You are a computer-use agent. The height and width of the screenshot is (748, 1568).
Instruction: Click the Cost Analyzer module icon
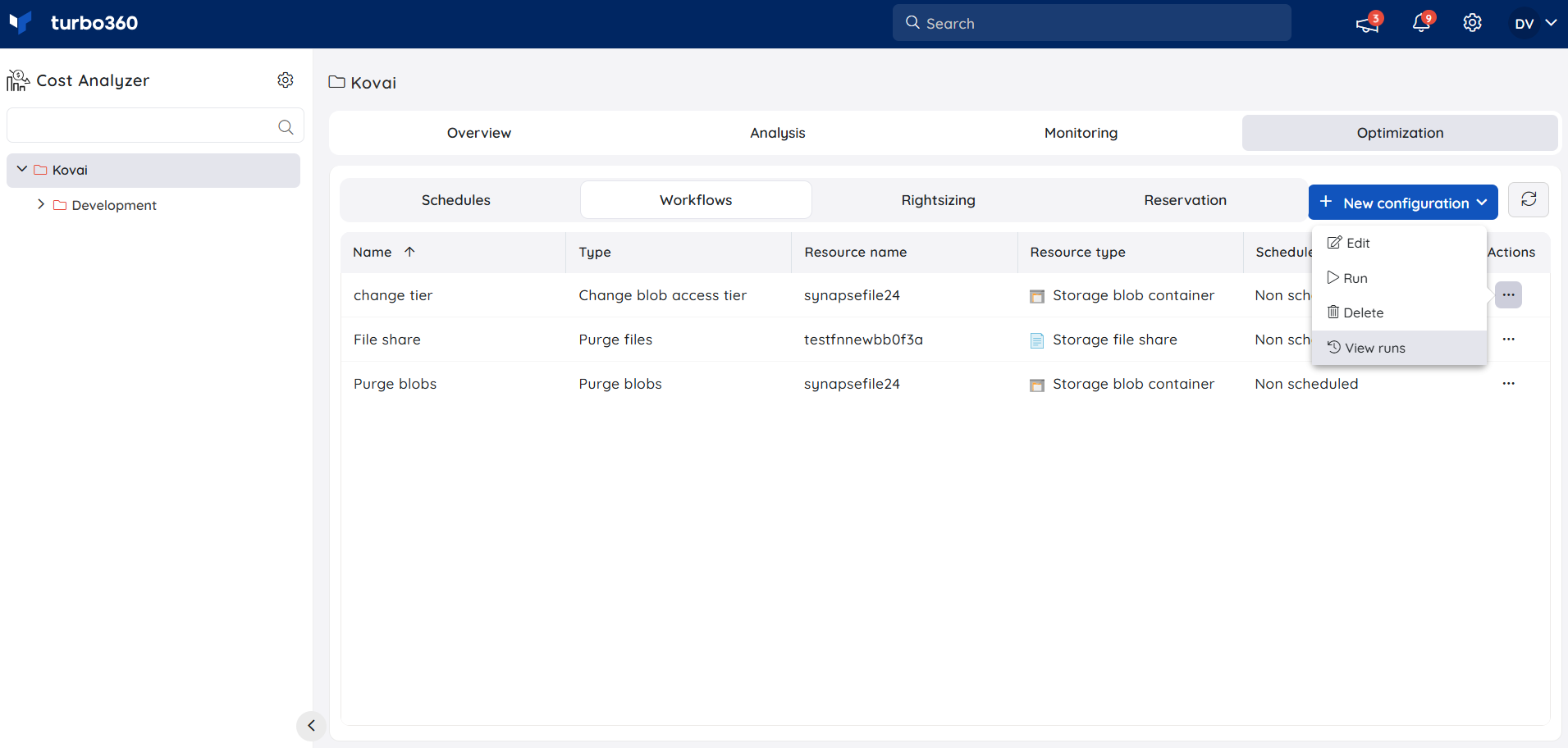(x=18, y=80)
